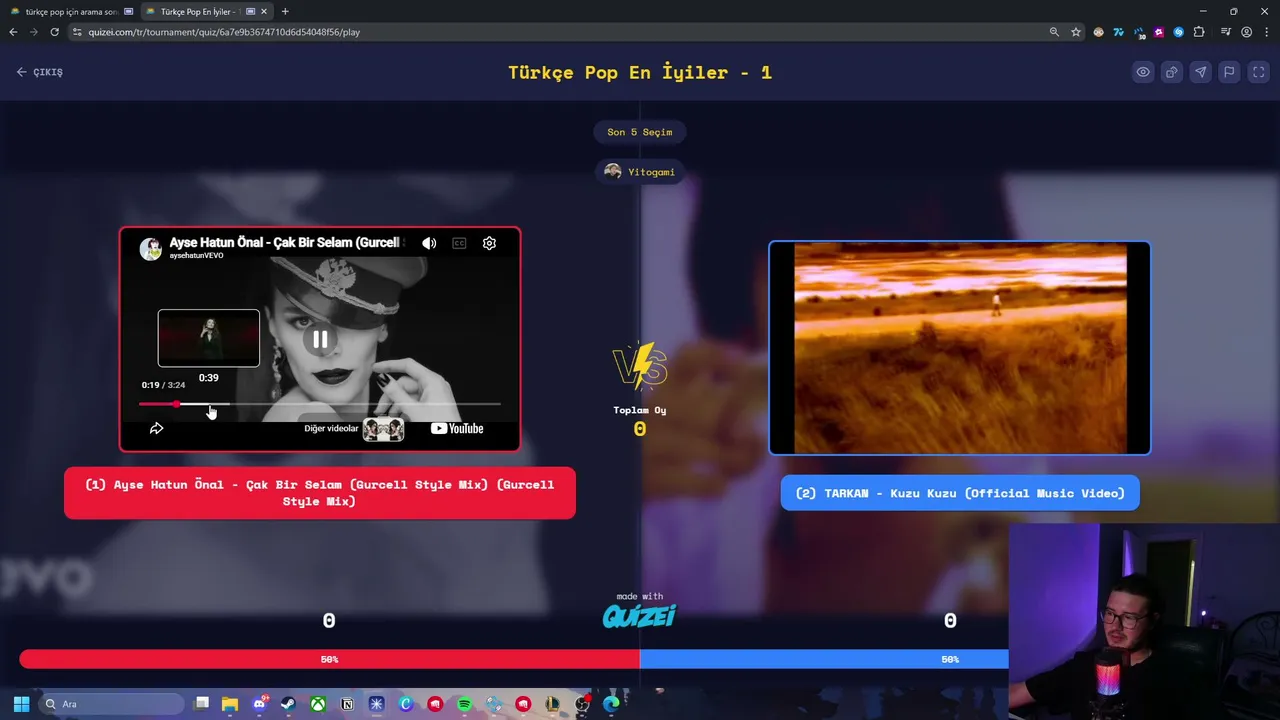Open YouTube player settings gear
Image resolution: width=1280 pixels, height=720 pixels.
(x=489, y=243)
